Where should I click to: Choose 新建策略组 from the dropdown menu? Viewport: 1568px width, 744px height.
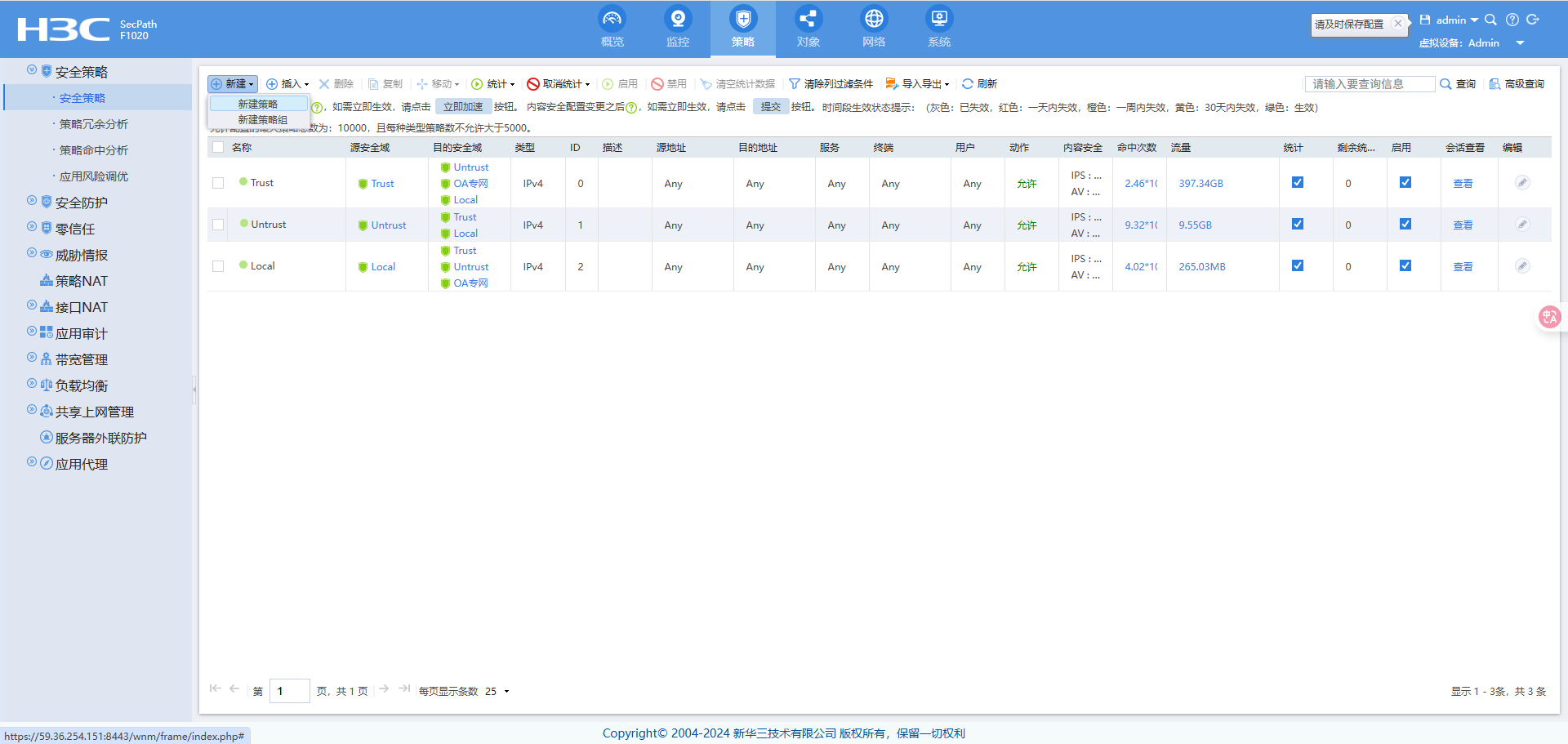tap(262, 120)
